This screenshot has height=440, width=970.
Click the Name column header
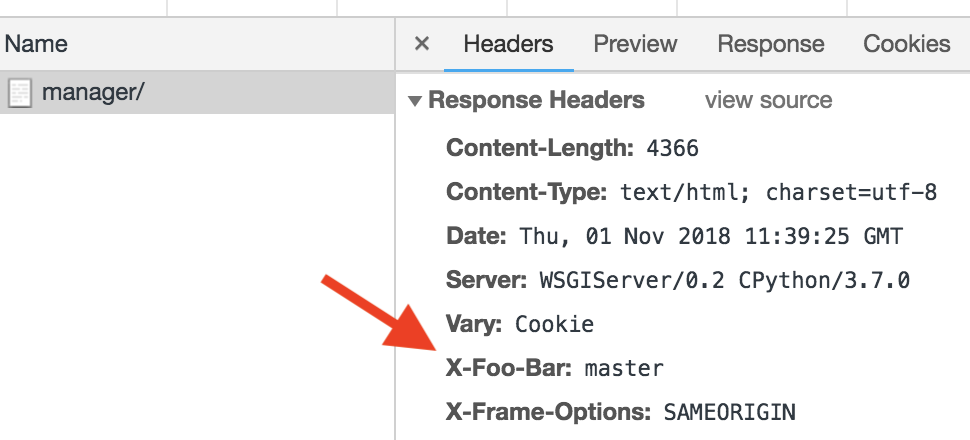point(36,44)
